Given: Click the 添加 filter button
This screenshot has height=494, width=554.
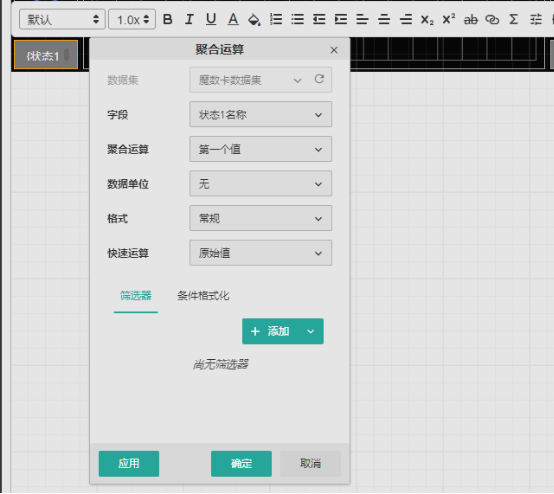Looking at the screenshot, I should tap(270, 331).
